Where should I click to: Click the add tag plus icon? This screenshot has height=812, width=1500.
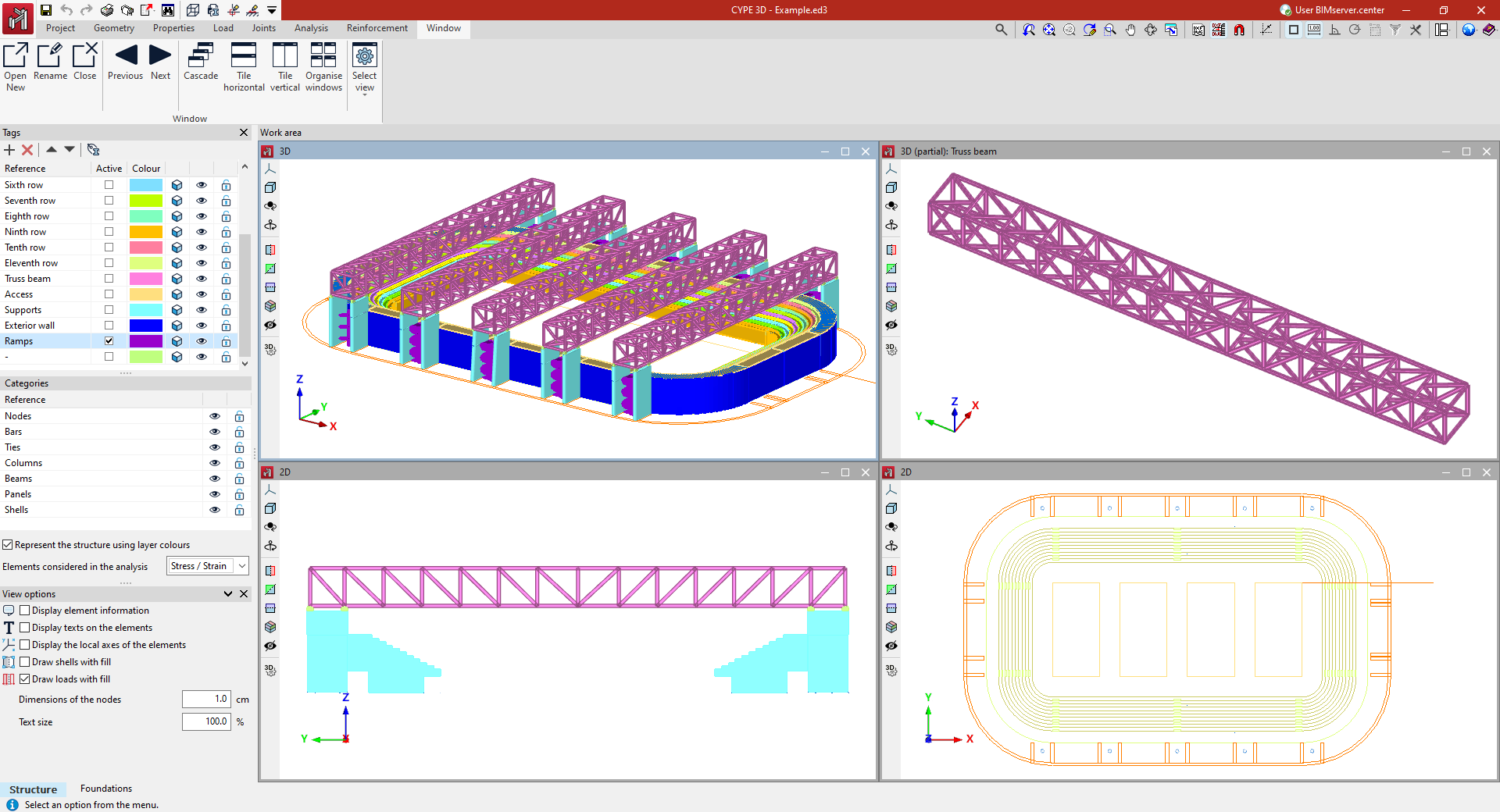click(9, 150)
